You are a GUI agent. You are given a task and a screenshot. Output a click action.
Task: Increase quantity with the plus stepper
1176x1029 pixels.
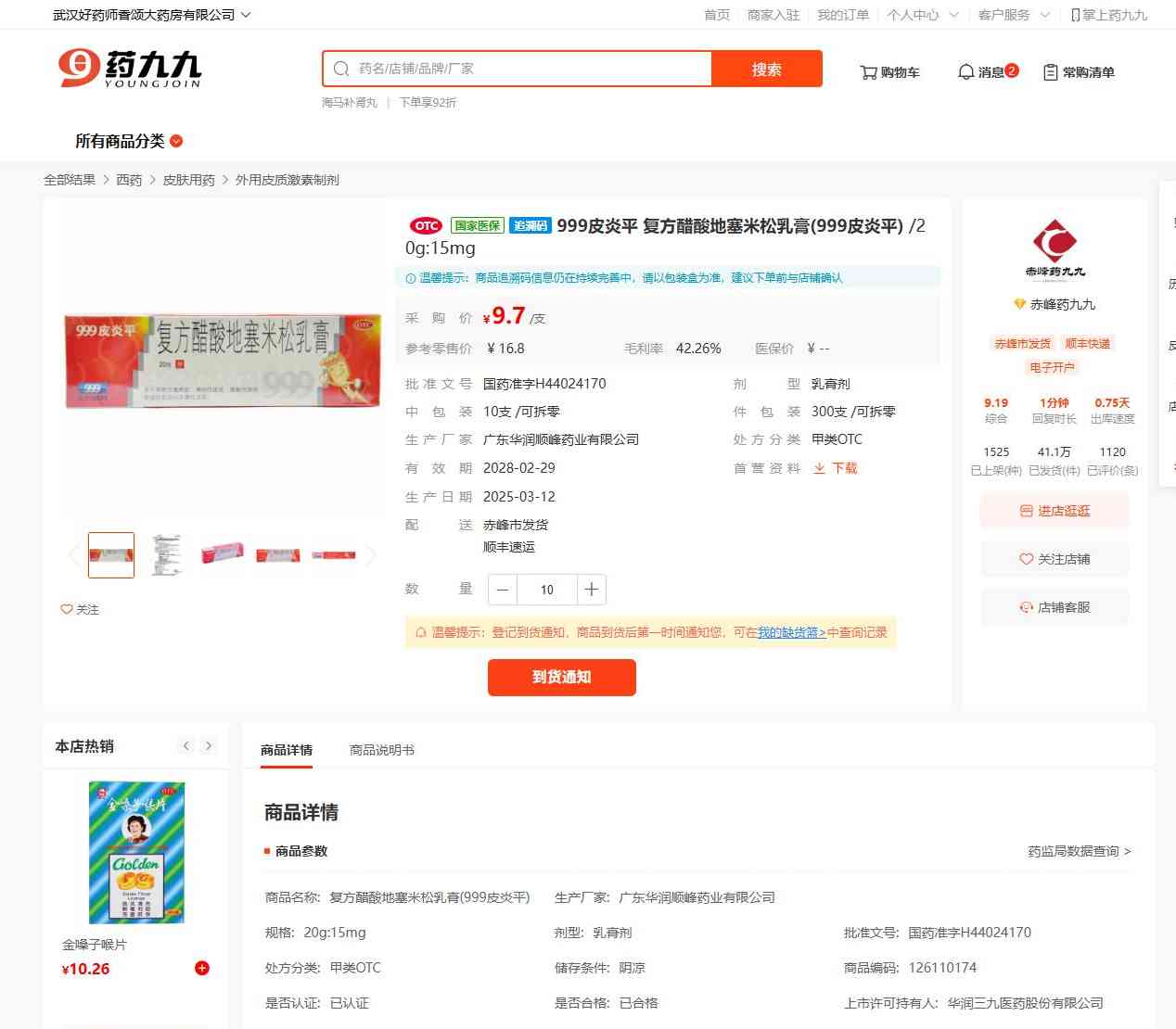[592, 590]
